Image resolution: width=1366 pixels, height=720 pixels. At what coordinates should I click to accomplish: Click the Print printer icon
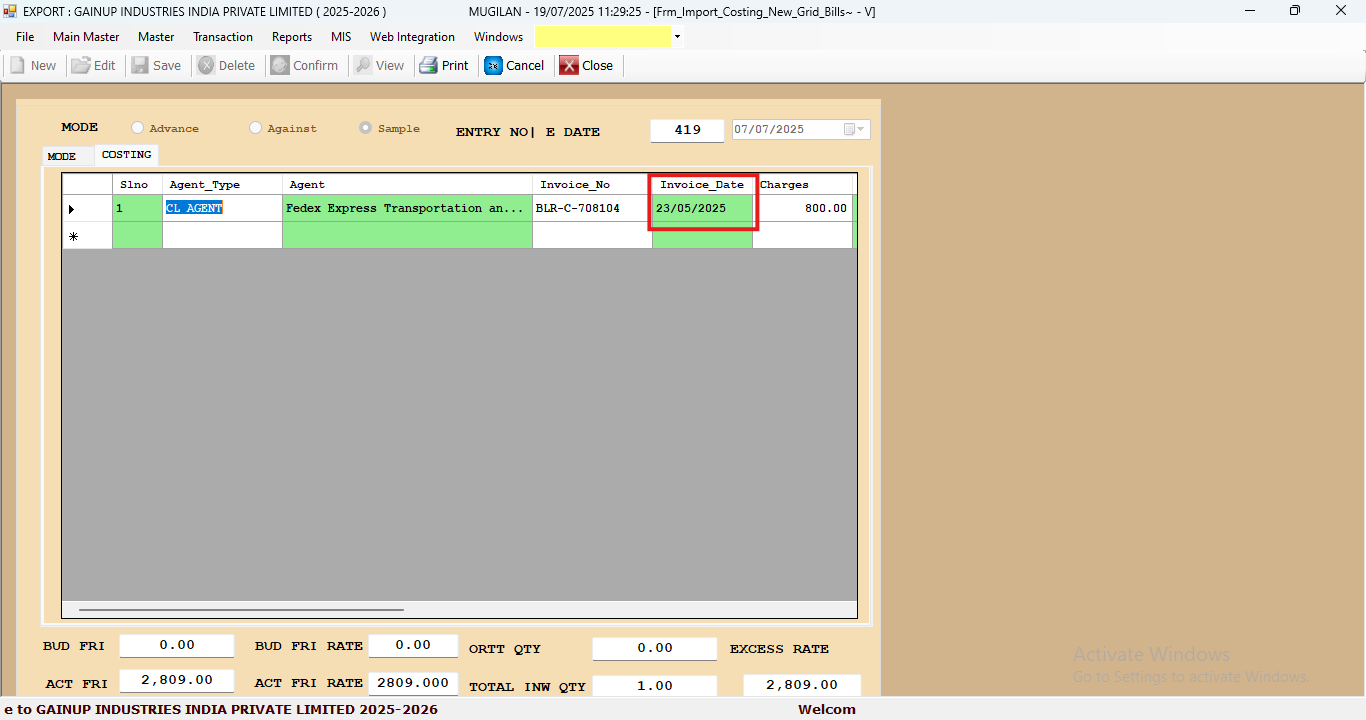tap(429, 65)
